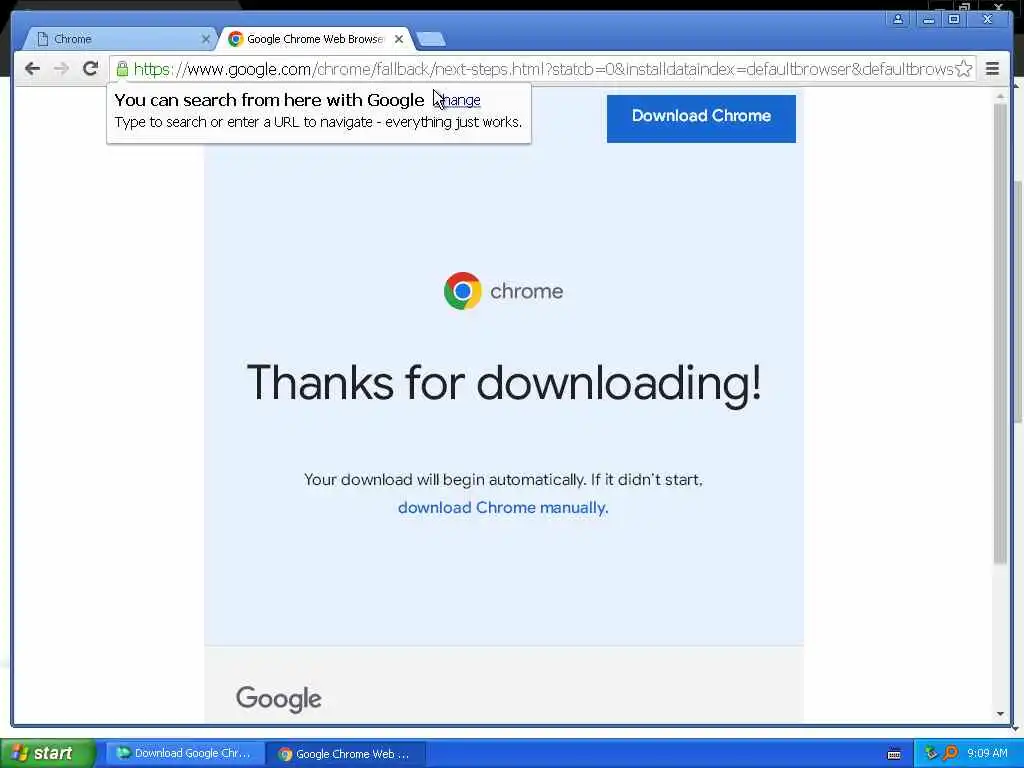Open a new tab with the tab button
The width and height of the screenshot is (1024, 768).
tap(431, 39)
